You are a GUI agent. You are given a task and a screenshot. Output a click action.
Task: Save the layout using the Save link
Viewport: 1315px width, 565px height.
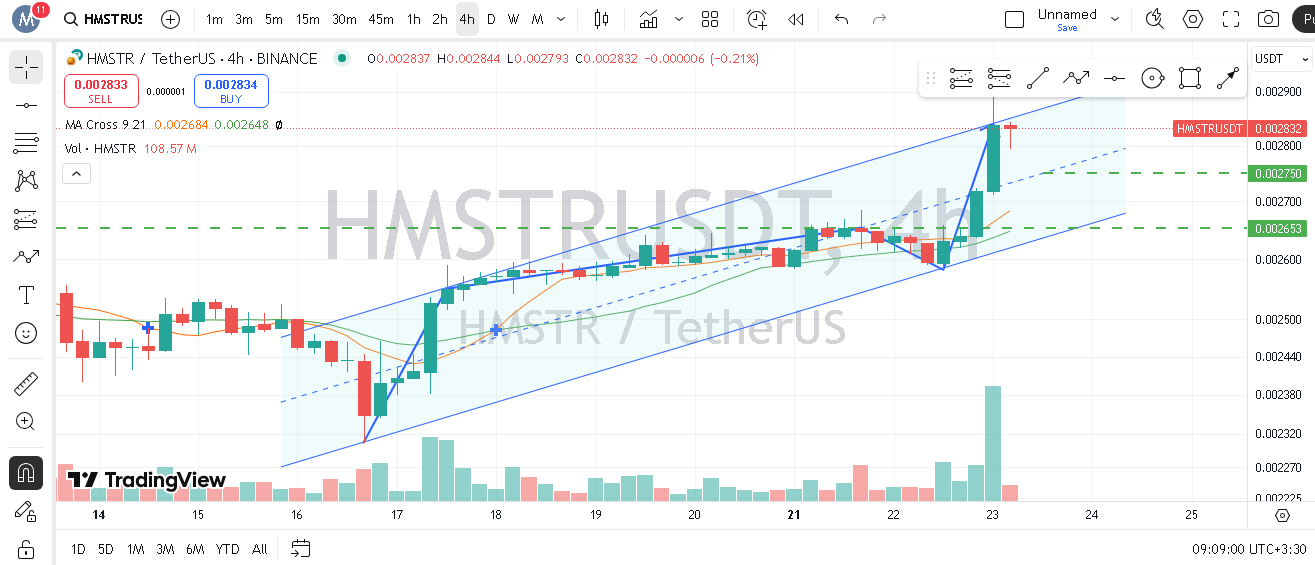click(1067, 28)
